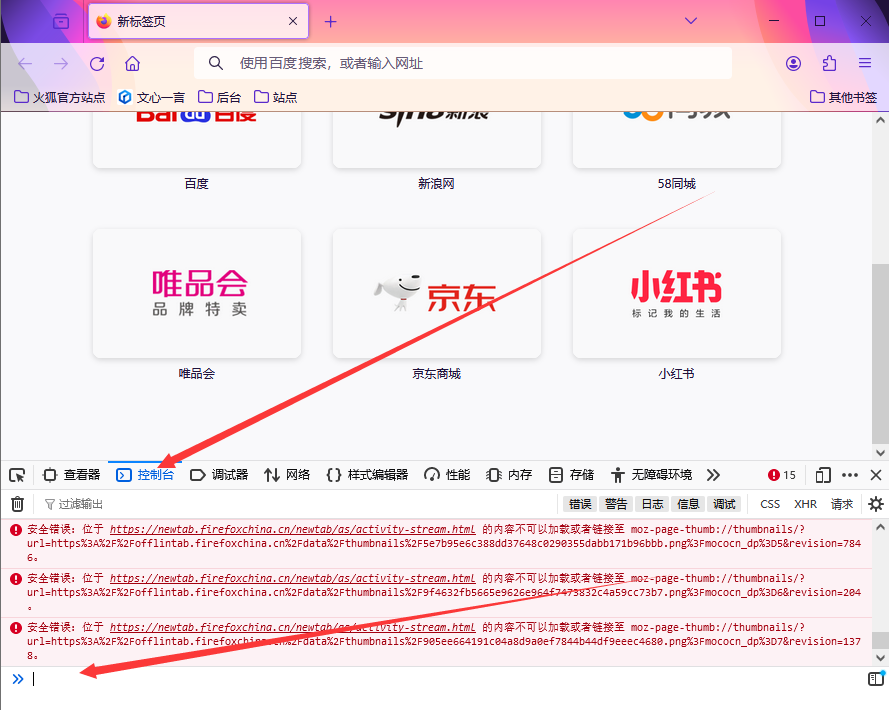
Task: Clear console output with trash icon
Action: pyautogui.click(x=18, y=504)
